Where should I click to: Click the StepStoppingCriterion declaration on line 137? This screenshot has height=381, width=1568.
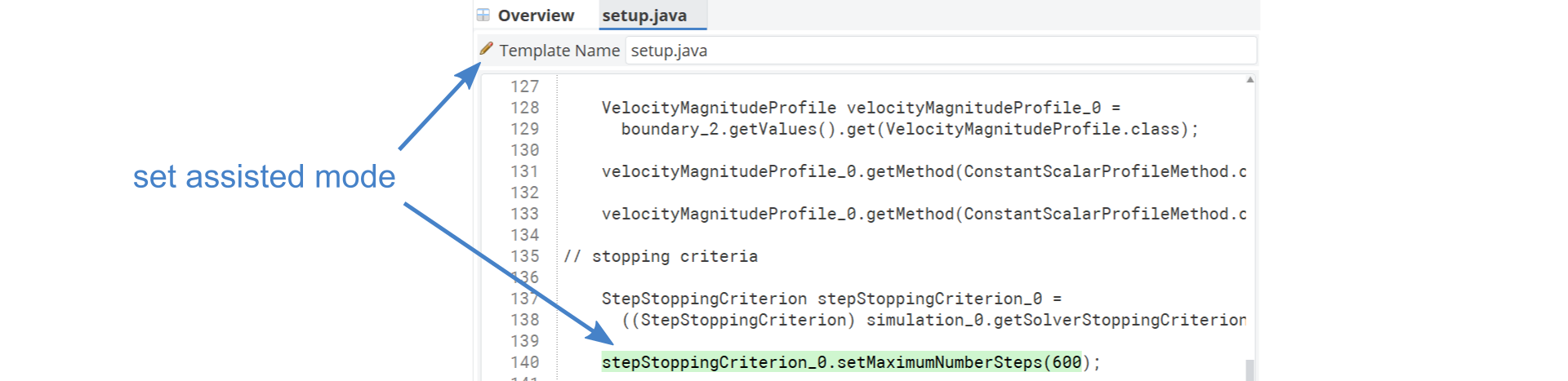click(x=831, y=299)
